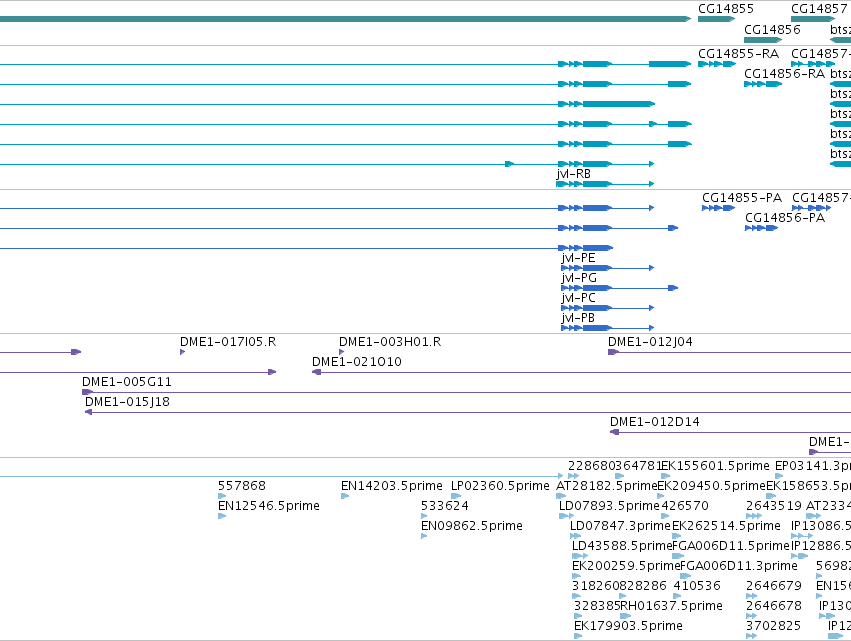Select the jvl-PE protein feature
Screen dimensions: 851x641
[608, 268]
